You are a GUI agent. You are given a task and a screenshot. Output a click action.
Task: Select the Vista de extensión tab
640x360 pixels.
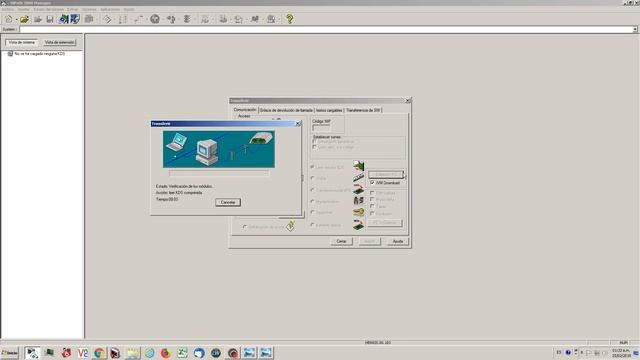[60, 42]
